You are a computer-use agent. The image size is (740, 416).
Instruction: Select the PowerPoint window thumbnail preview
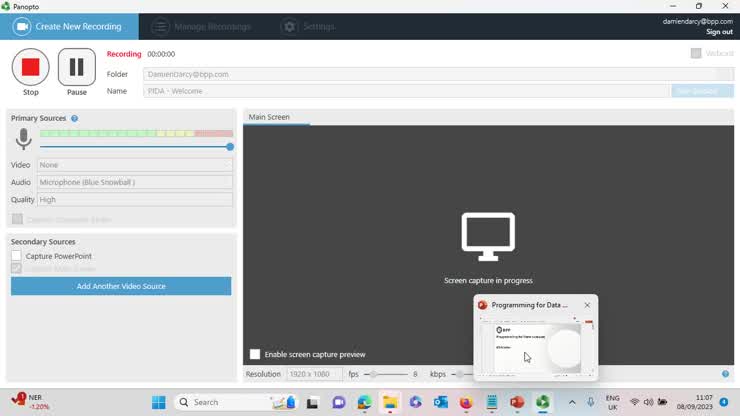[x=536, y=346]
